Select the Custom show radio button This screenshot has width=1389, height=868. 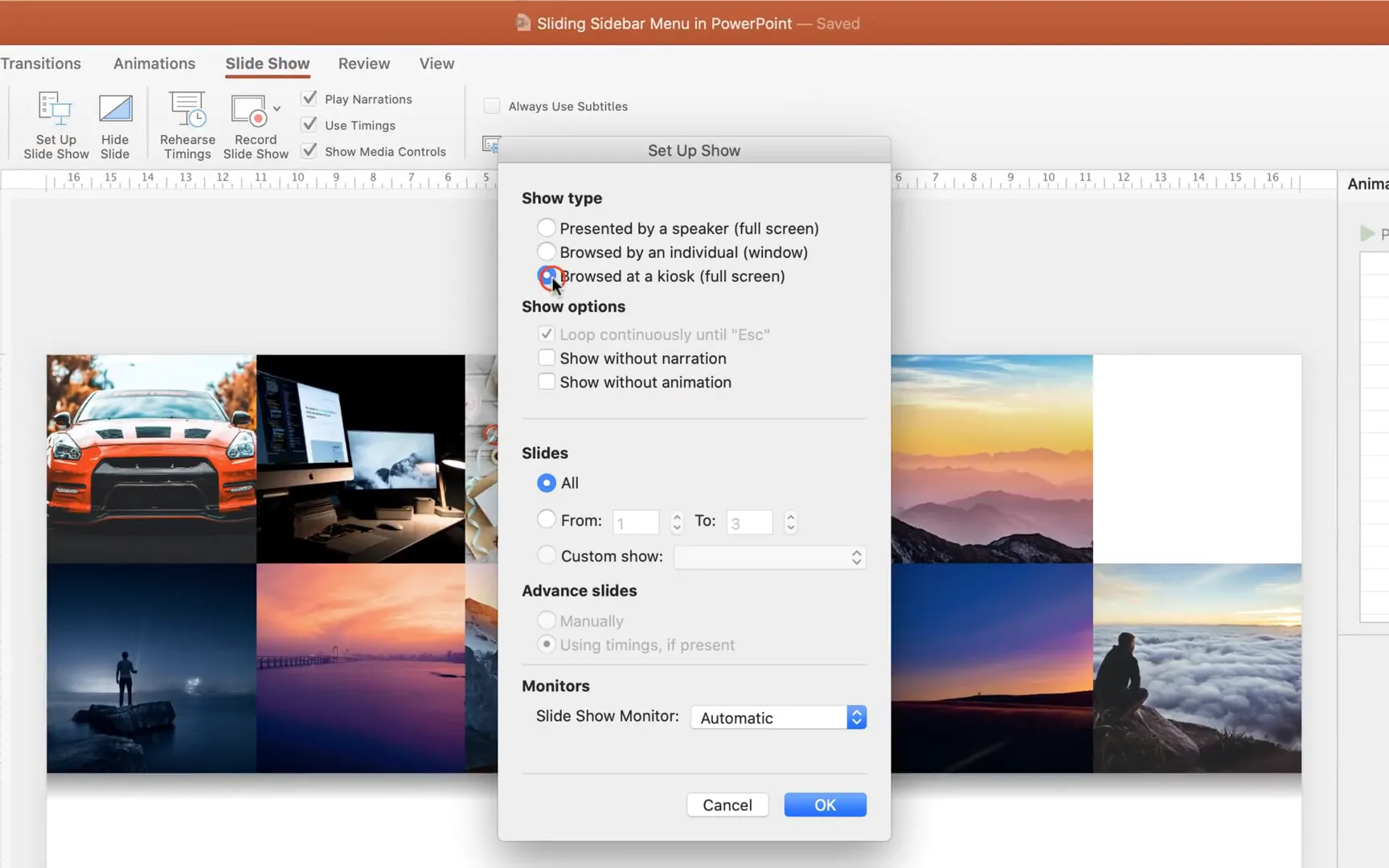(x=546, y=555)
